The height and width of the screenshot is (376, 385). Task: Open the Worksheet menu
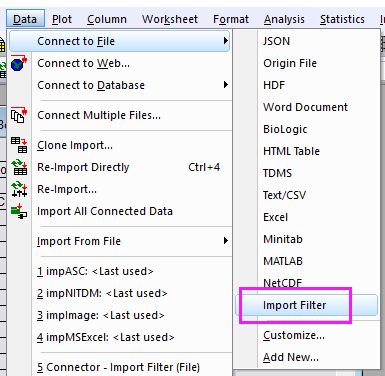[170, 19]
